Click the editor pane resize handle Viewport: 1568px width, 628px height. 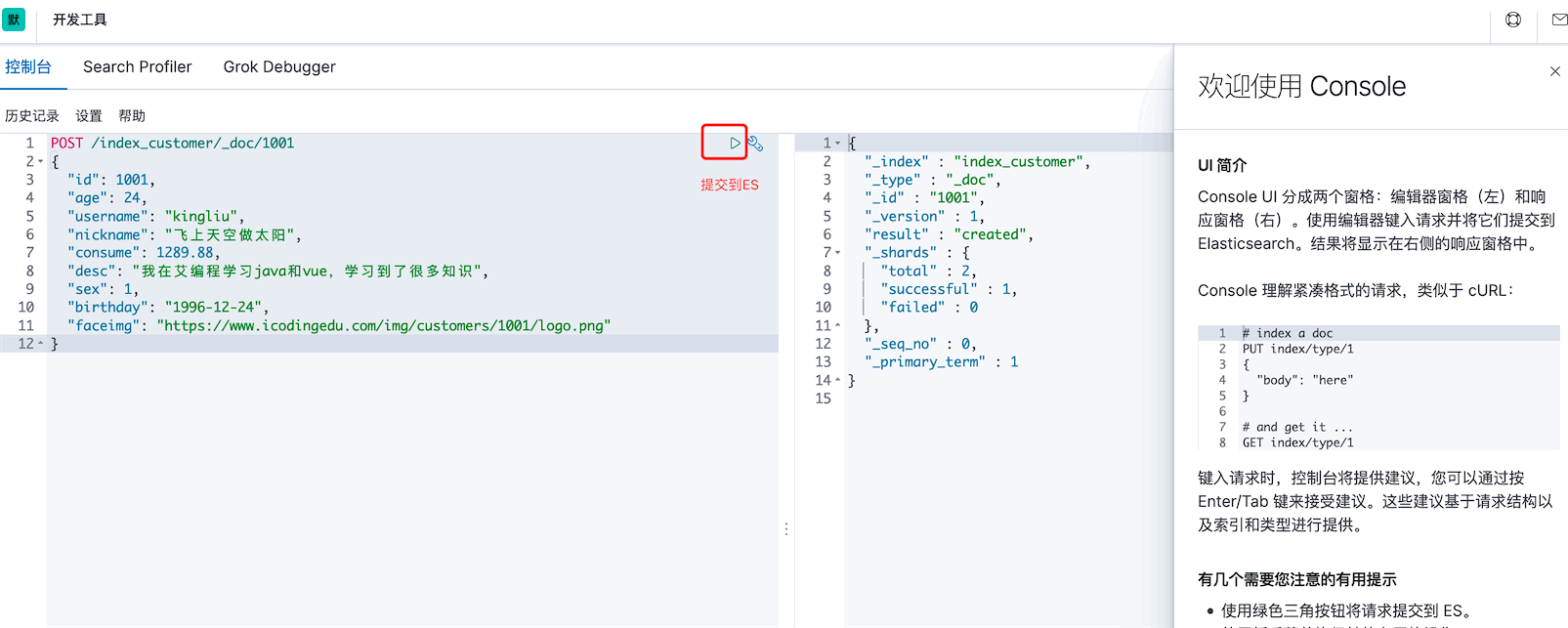[786, 528]
